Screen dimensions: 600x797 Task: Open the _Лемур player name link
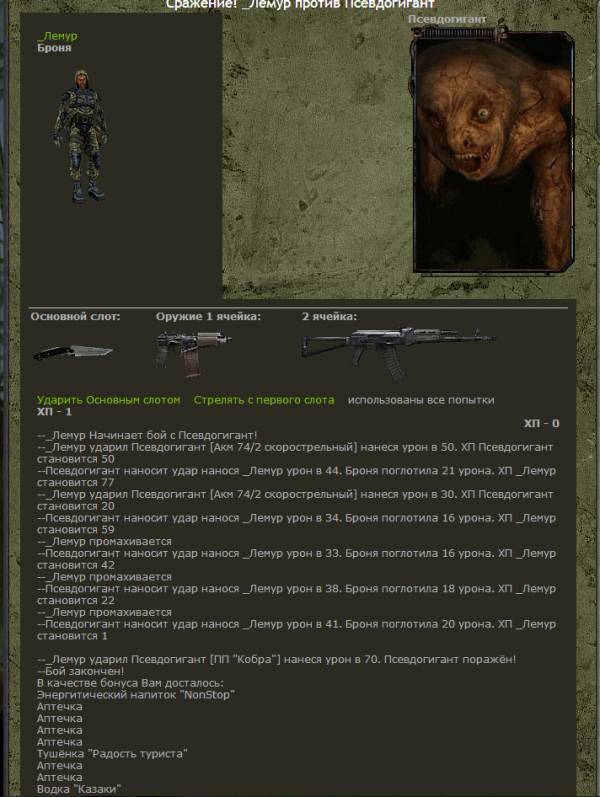56,36
